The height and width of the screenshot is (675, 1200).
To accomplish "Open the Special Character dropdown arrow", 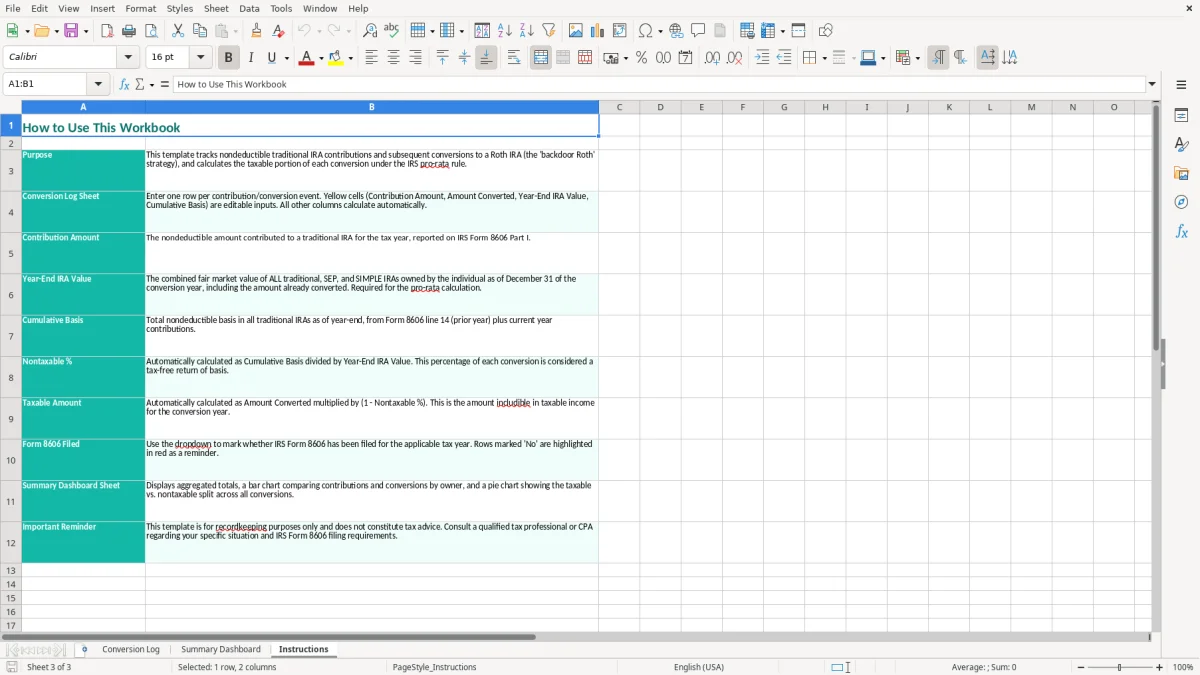I will (x=659, y=31).
